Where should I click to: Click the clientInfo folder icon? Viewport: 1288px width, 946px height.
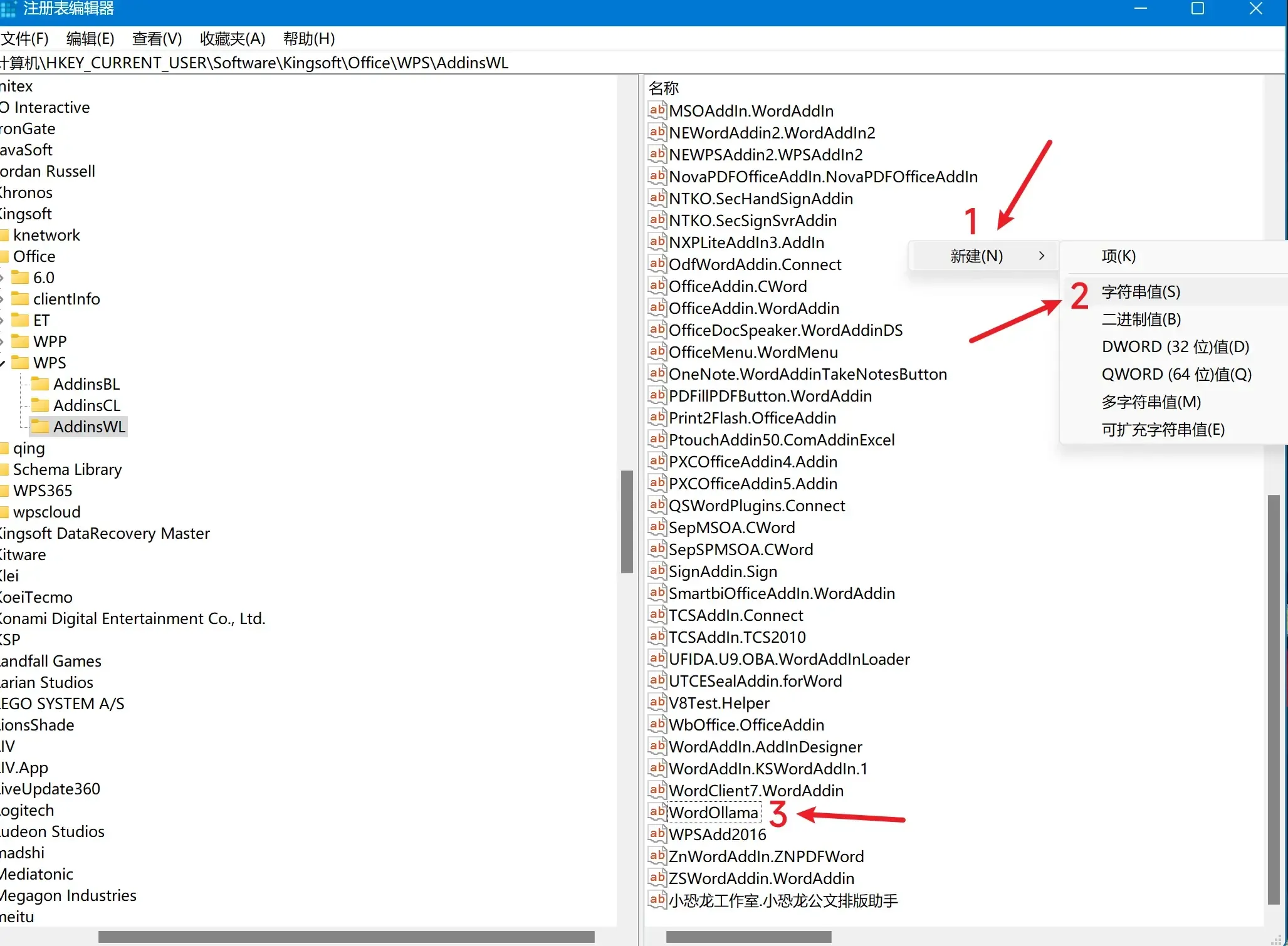[20, 298]
